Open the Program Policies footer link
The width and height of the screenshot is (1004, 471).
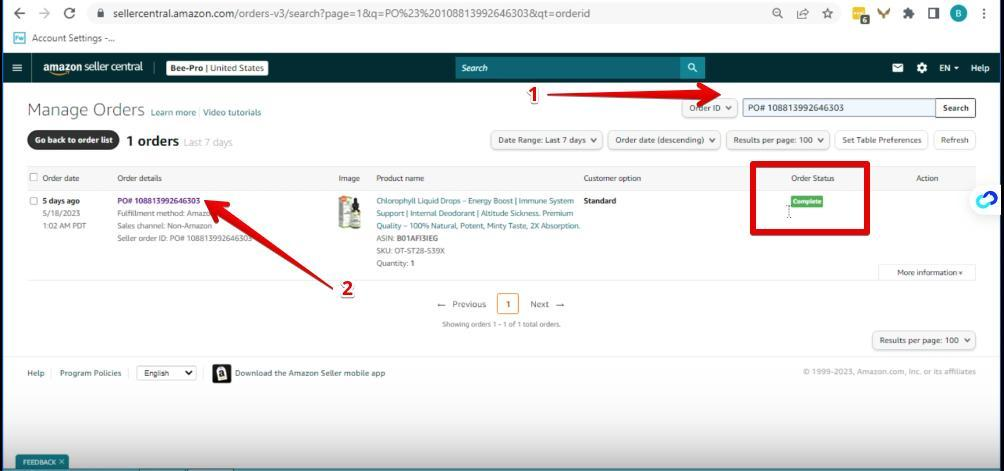coord(90,373)
